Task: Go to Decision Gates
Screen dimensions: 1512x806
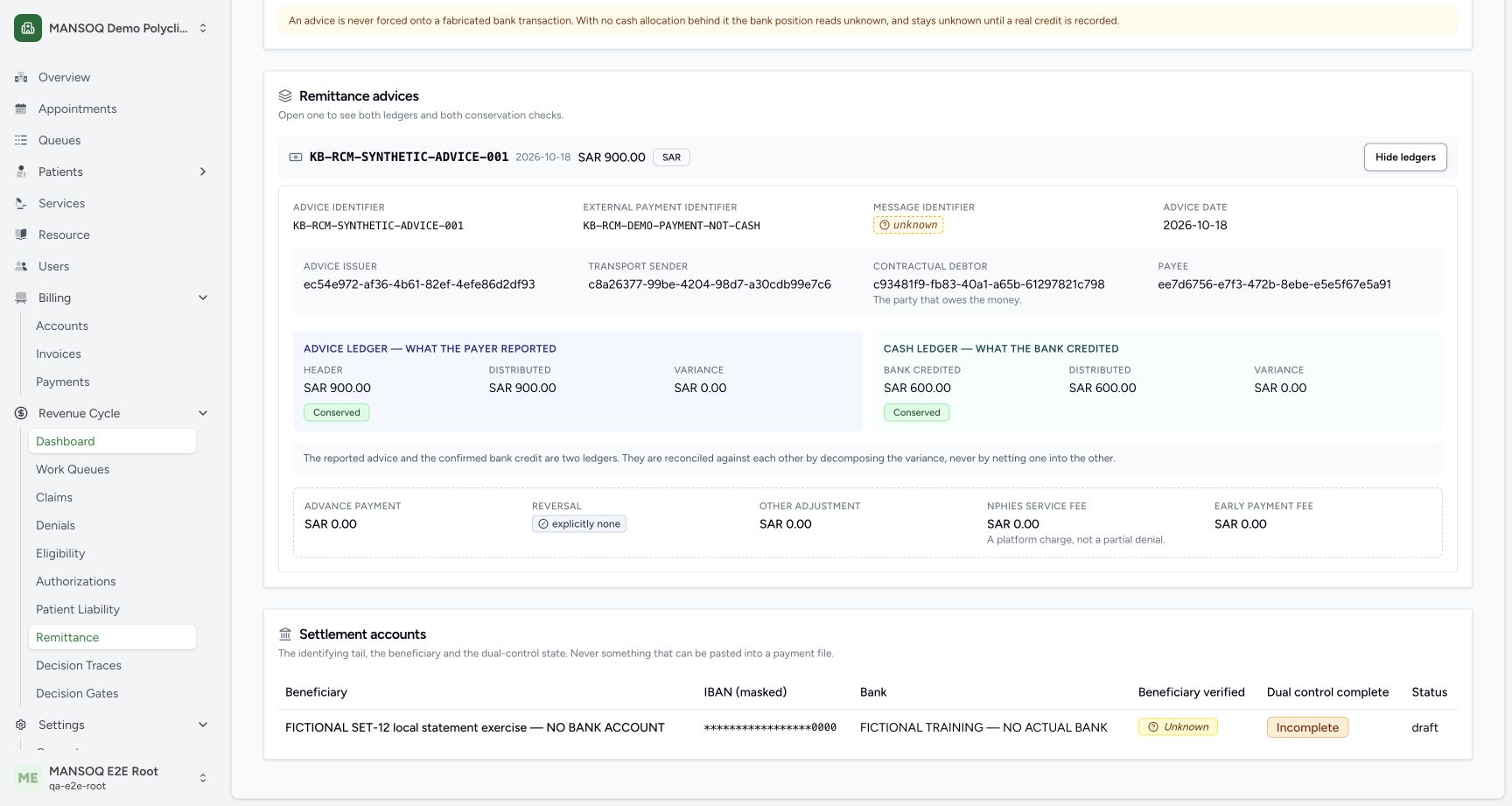Action: coord(112,693)
